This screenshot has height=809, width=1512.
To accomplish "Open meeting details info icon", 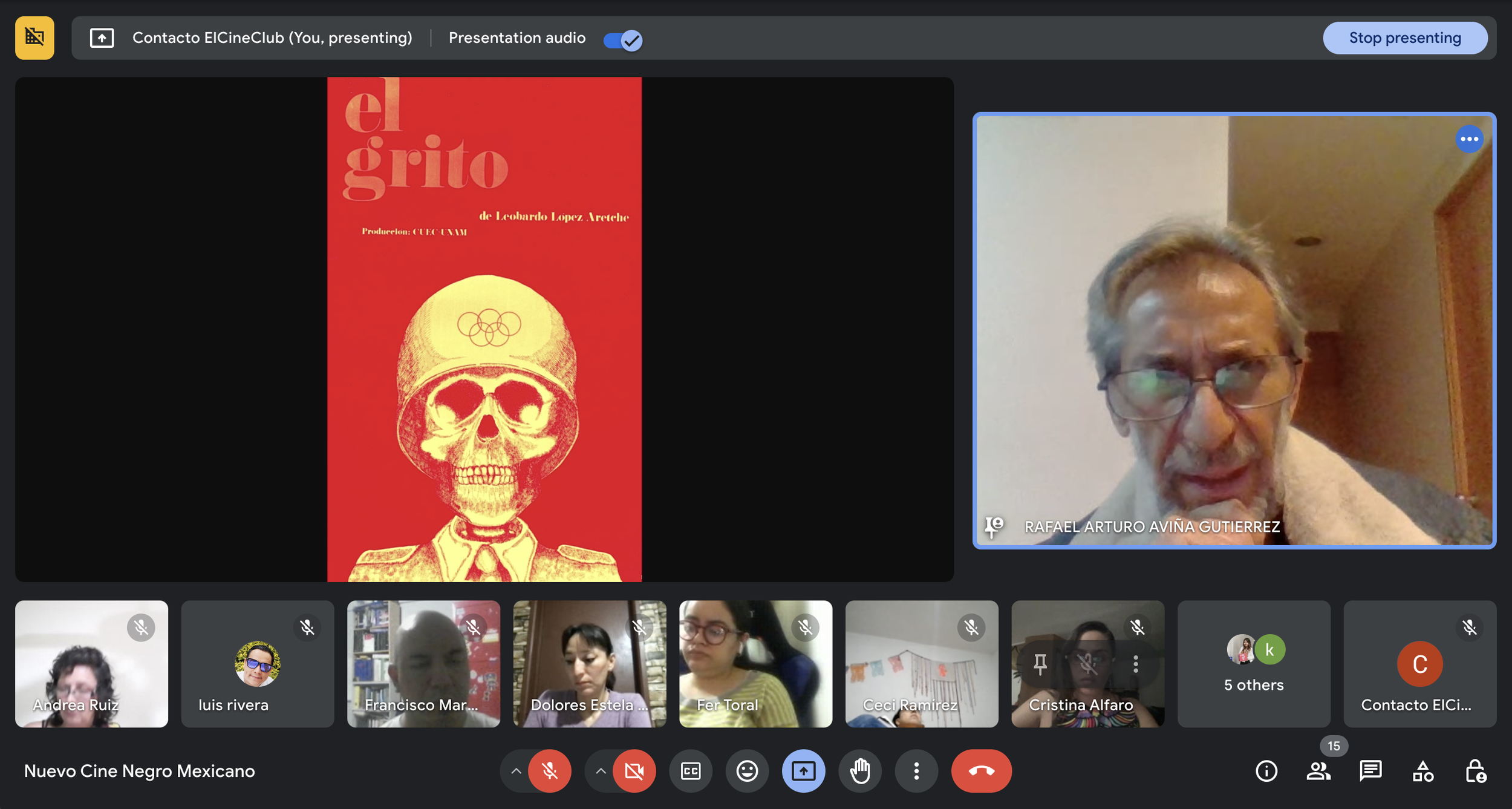I will pyautogui.click(x=1266, y=771).
